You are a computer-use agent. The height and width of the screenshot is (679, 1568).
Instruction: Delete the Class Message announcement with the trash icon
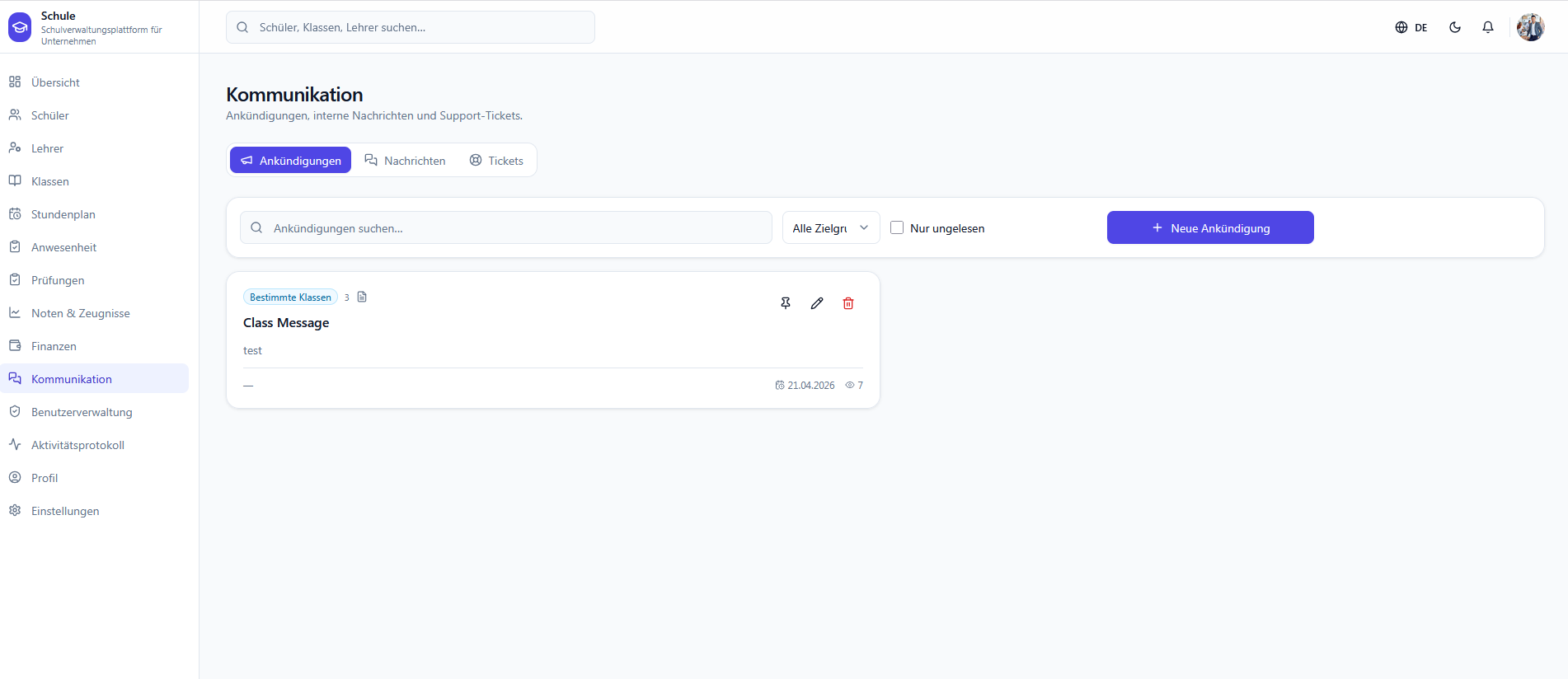click(848, 303)
